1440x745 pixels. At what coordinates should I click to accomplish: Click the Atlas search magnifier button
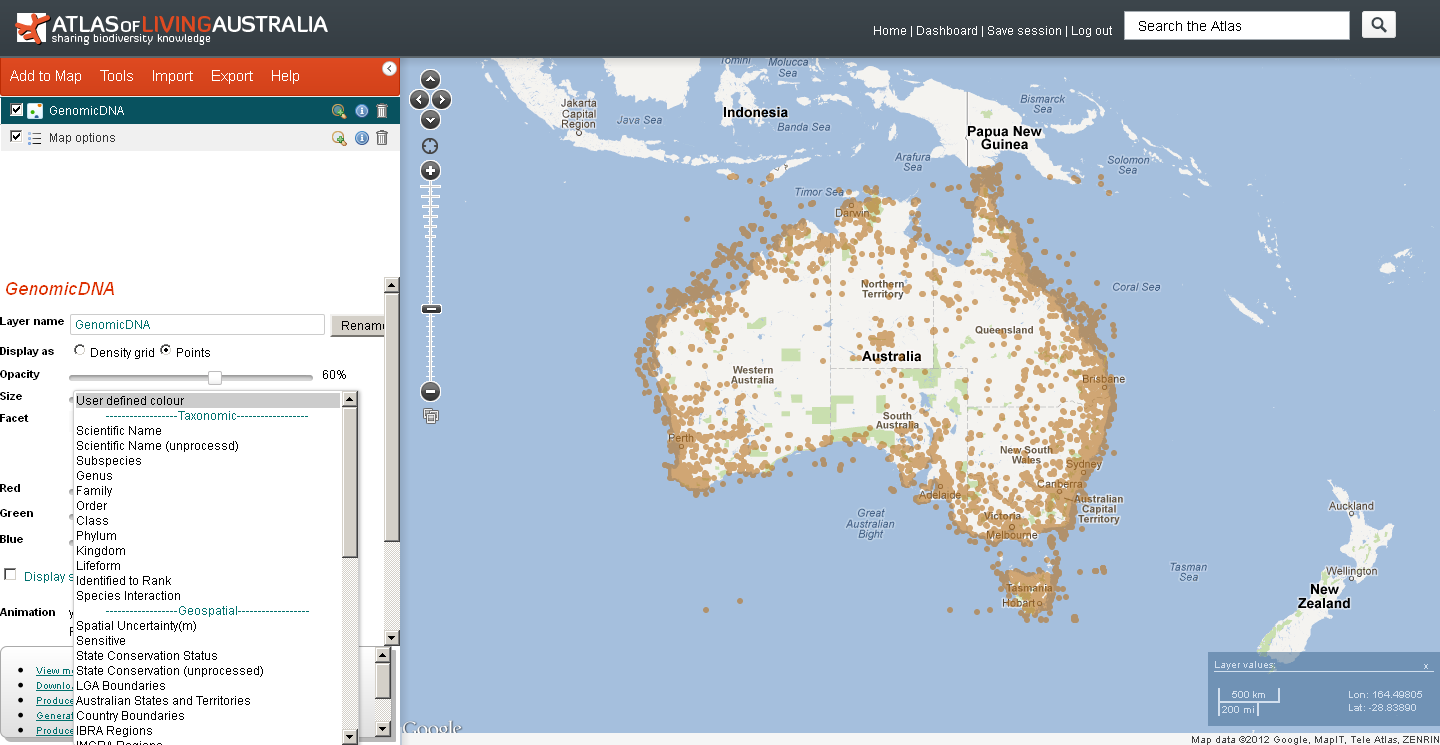coord(1378,25)
